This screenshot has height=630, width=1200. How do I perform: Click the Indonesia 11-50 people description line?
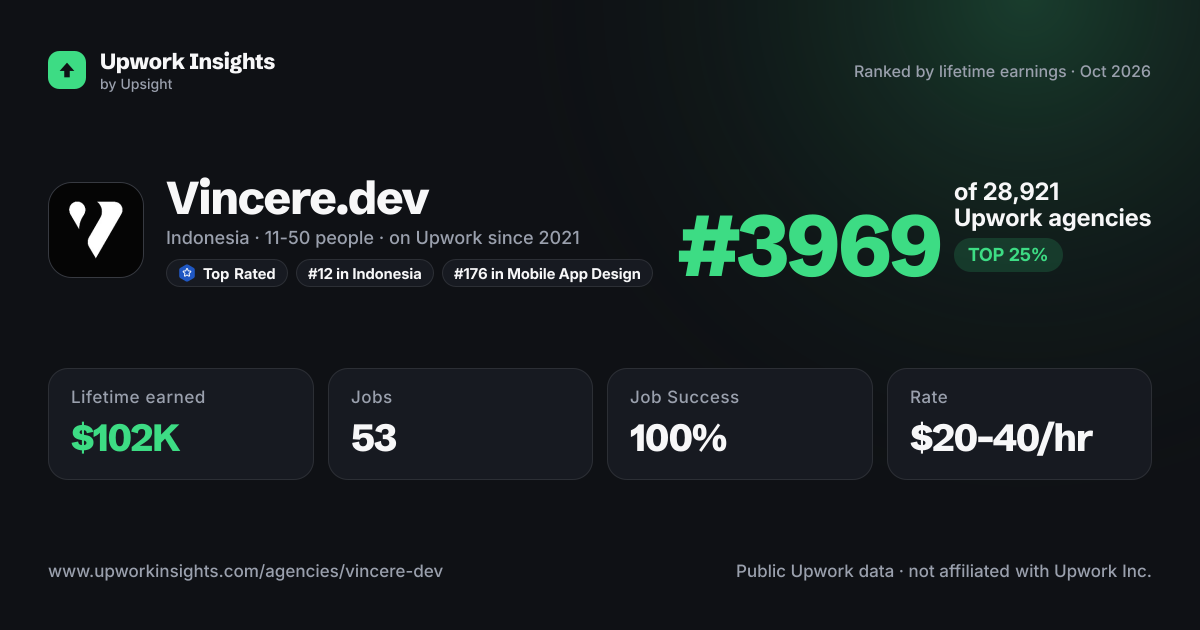[x=373, y=239]
